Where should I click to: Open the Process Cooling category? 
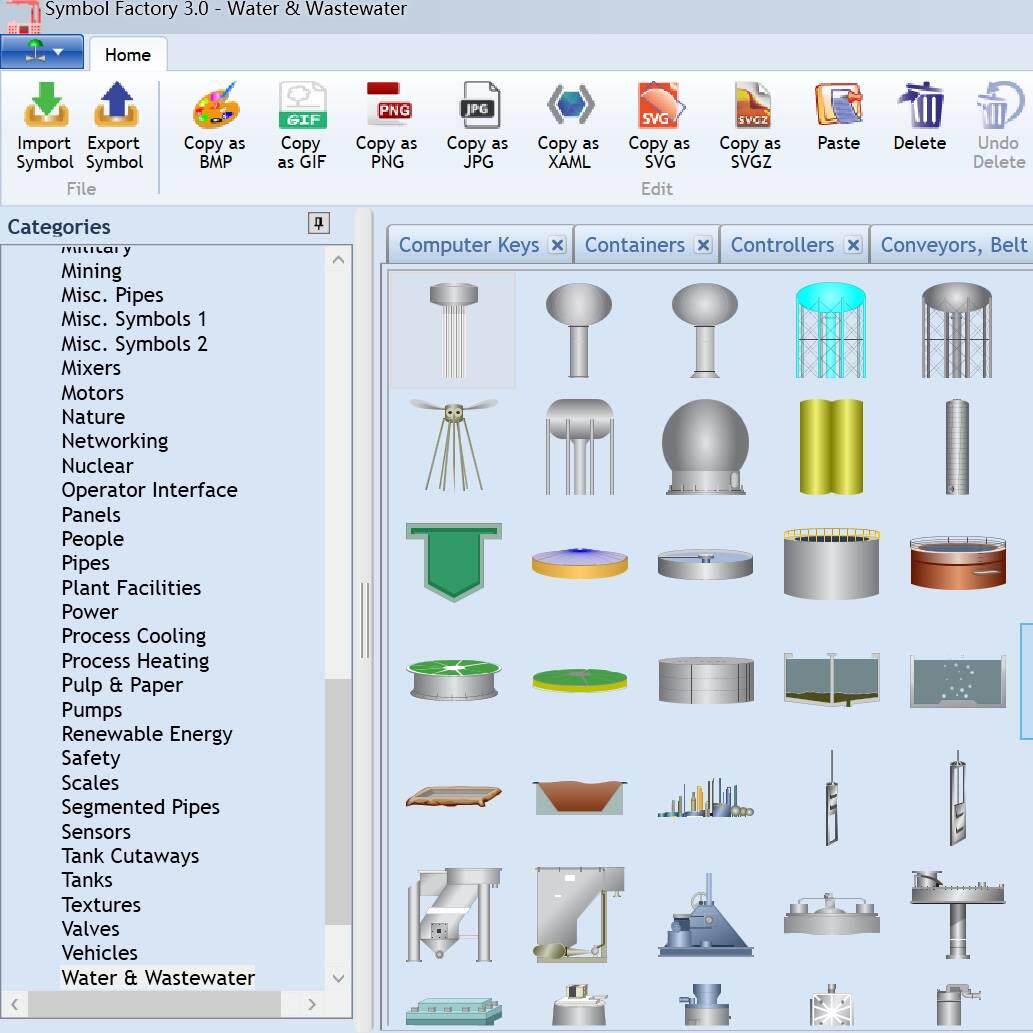tap(134, 636)
